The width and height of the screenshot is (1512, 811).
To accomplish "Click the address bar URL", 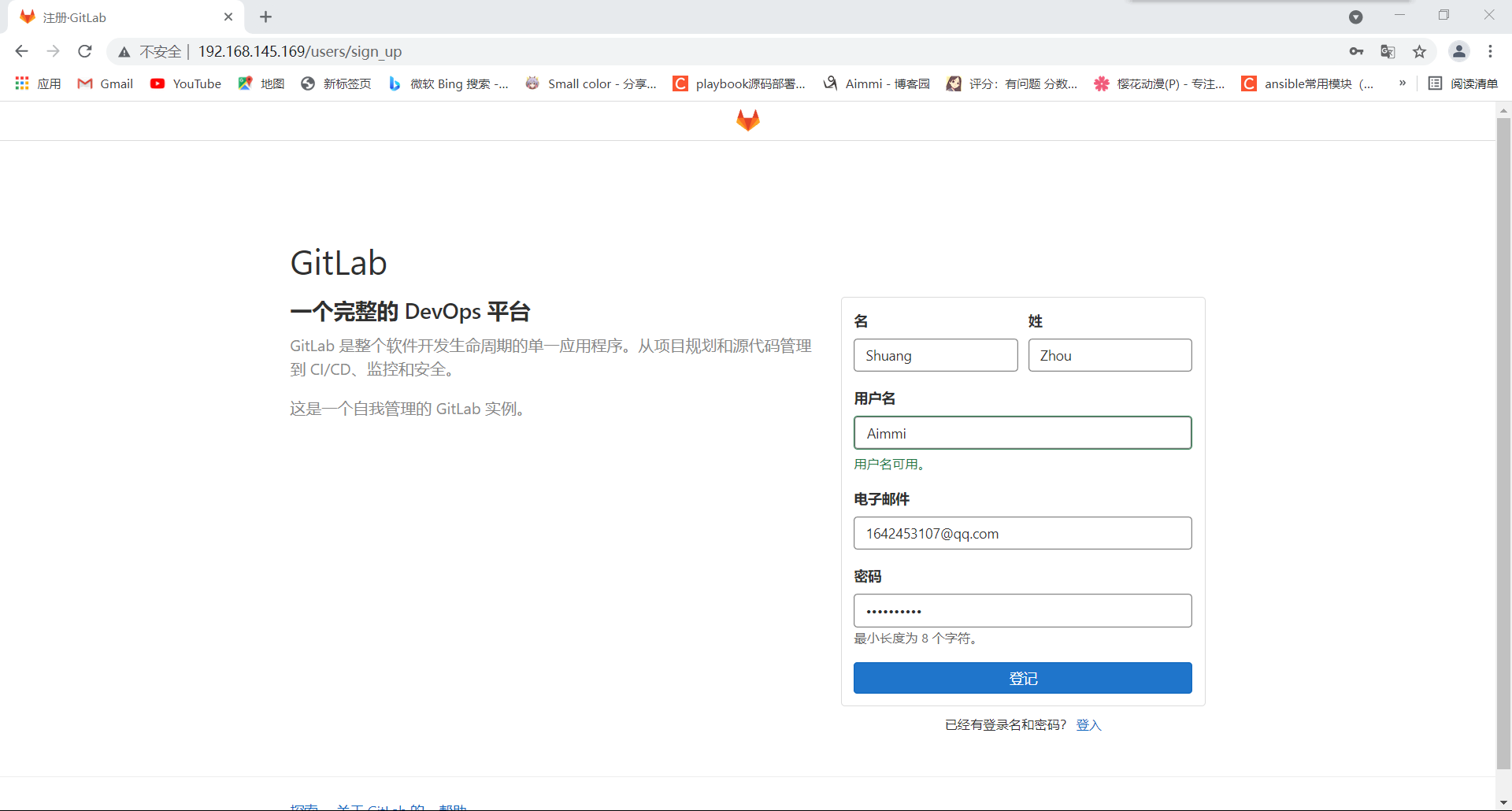I will point(300,51).
